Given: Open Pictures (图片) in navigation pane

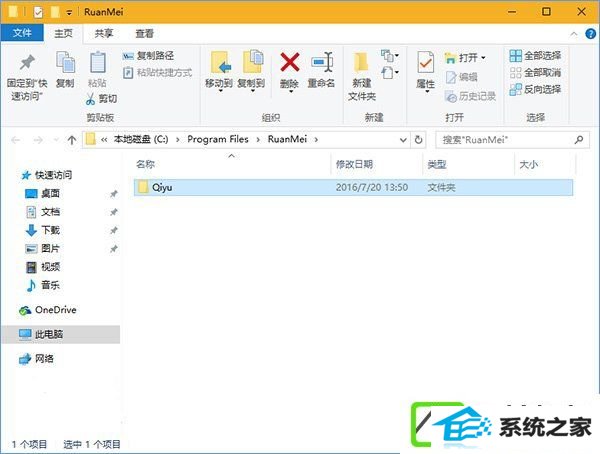Looking at the screenshot, I should (x=42, y=248).
